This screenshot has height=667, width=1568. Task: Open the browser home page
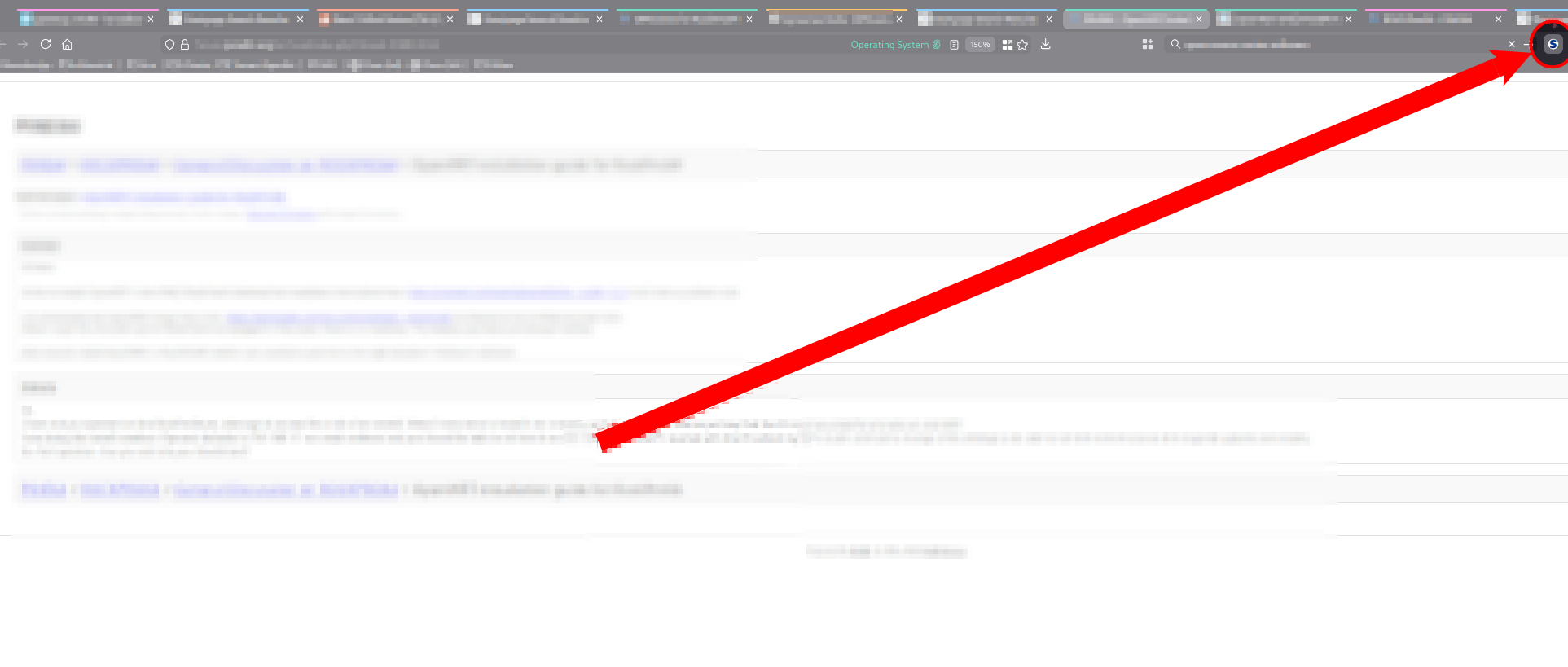[x=68, y=45]
